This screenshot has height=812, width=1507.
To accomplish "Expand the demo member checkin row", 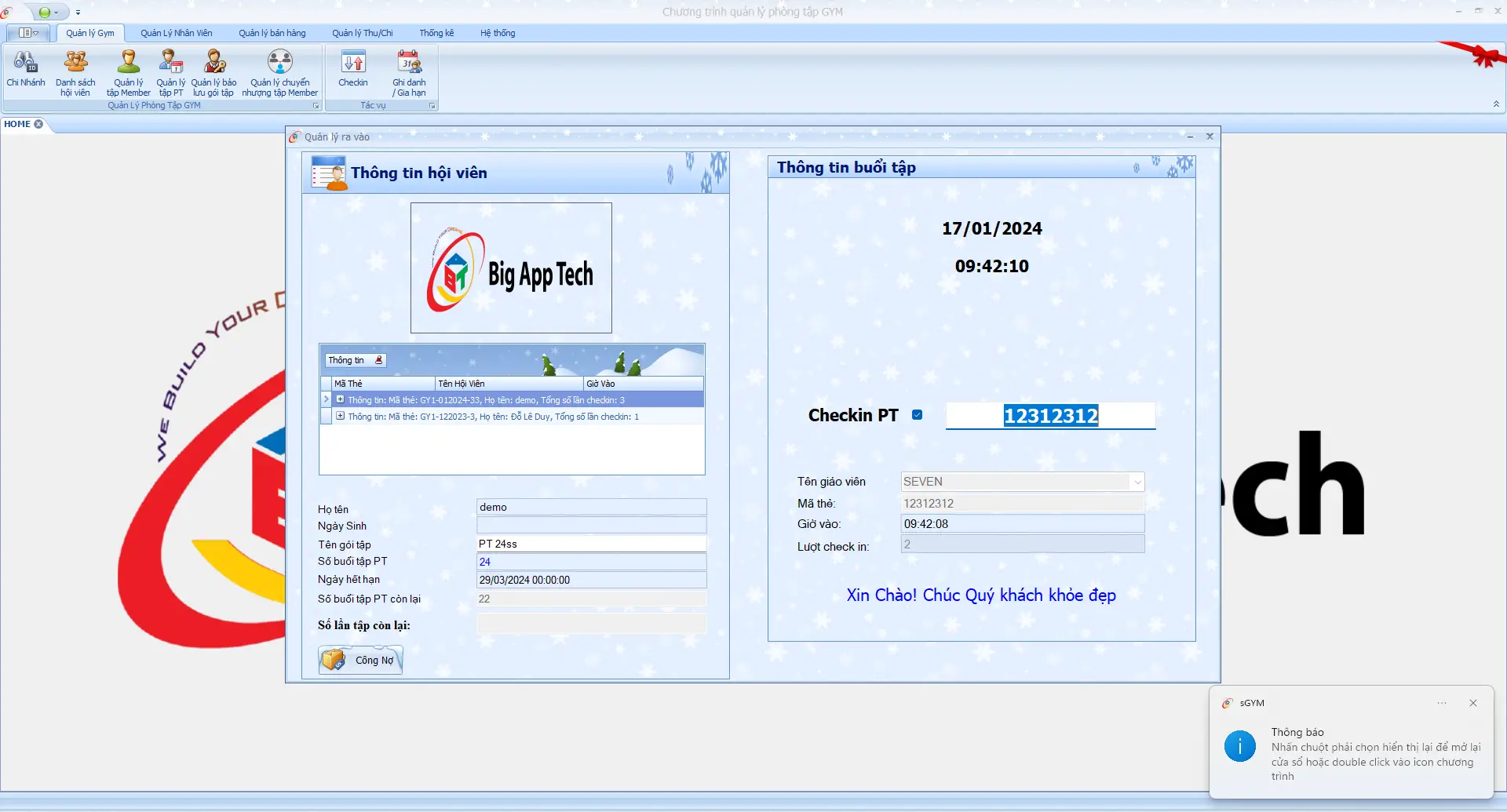I will pos(340,399).
